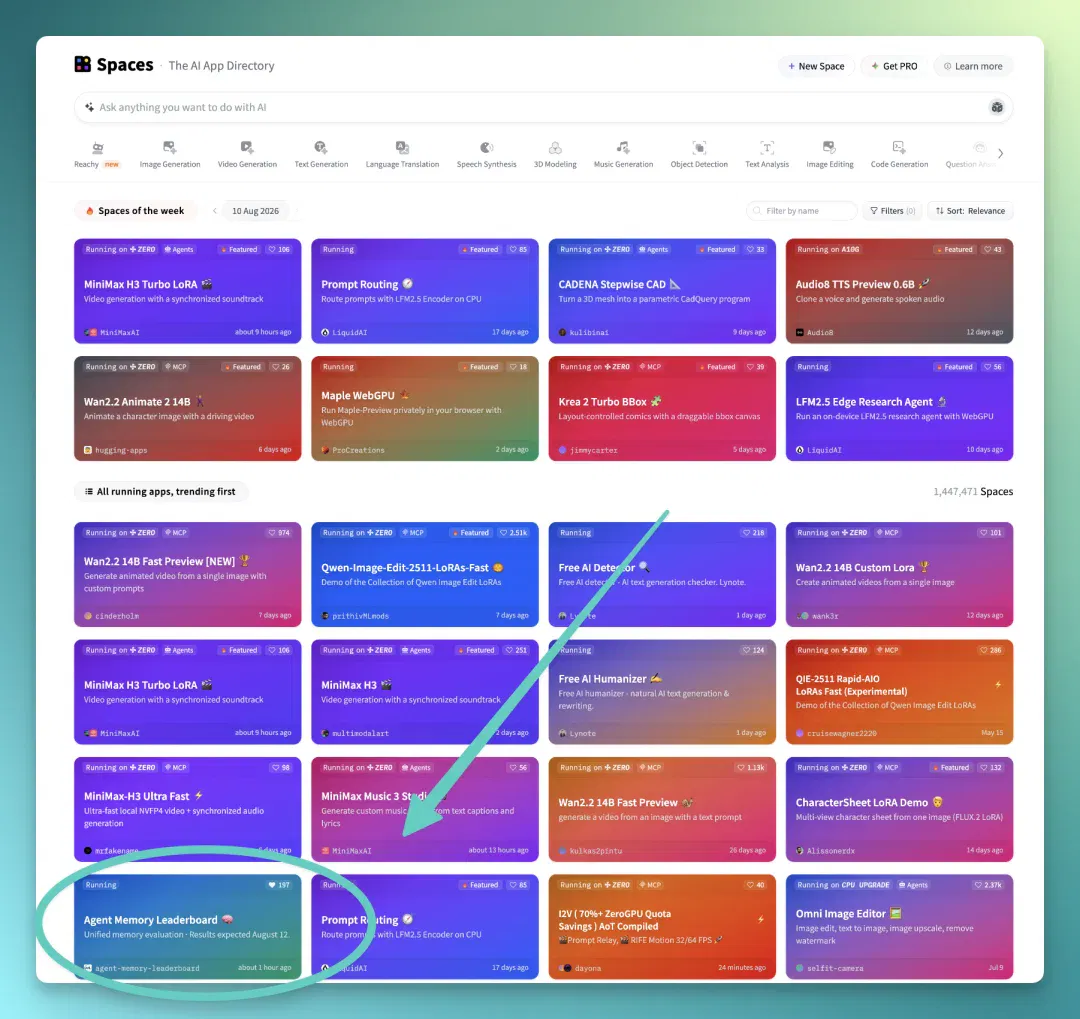Like the Omni Image Editor heart (2.37k)
The height and width of the screenshot is (1019, 1080).
click(988, 885)
